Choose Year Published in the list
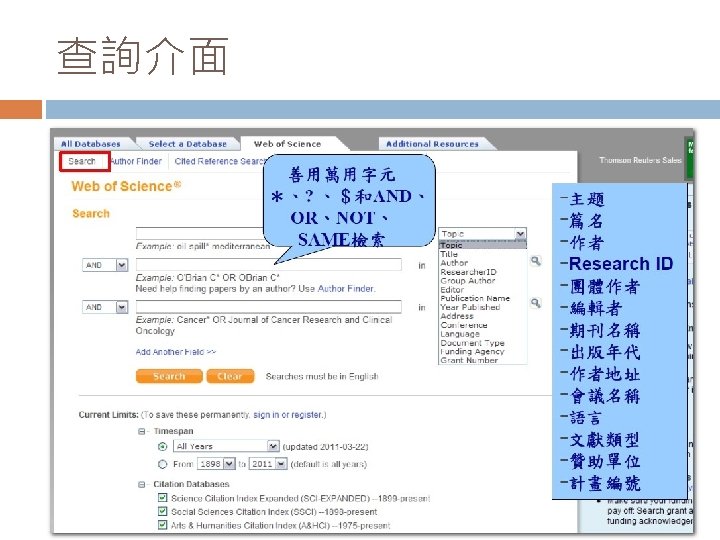 coord(482,307)
